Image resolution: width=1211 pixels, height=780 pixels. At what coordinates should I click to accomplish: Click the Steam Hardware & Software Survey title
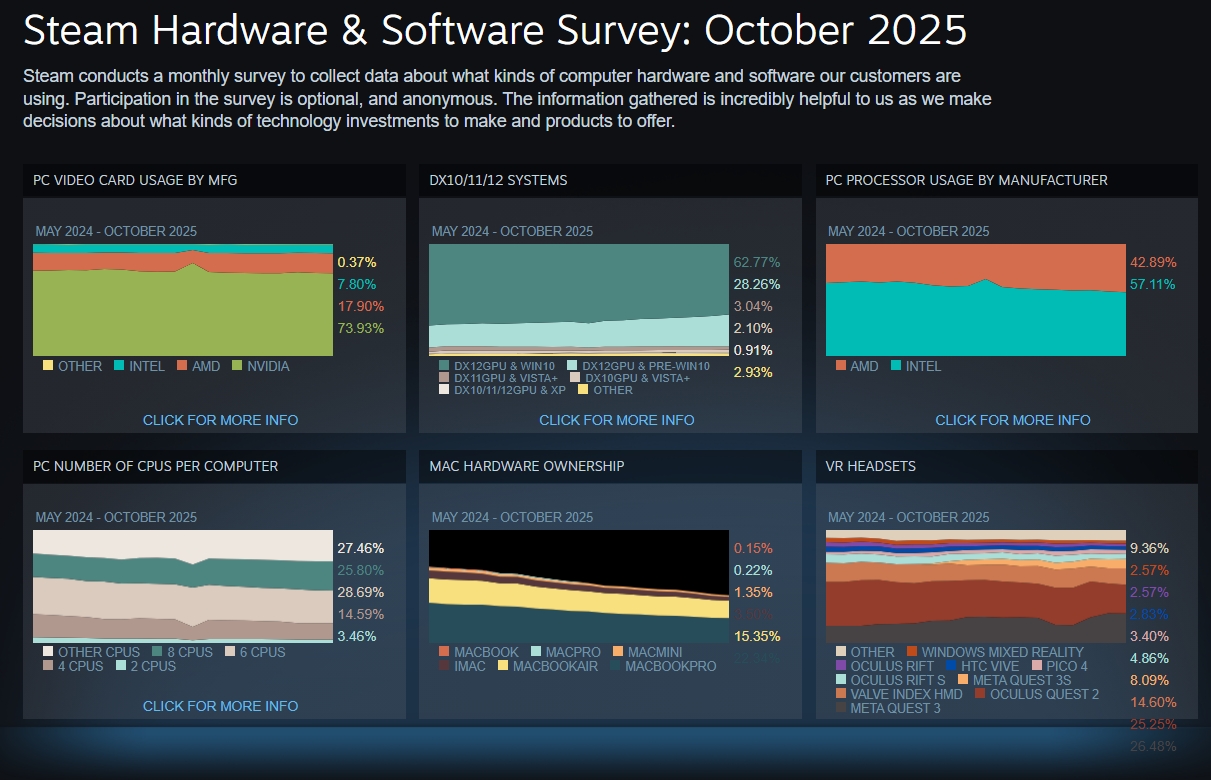coord(495,31)
